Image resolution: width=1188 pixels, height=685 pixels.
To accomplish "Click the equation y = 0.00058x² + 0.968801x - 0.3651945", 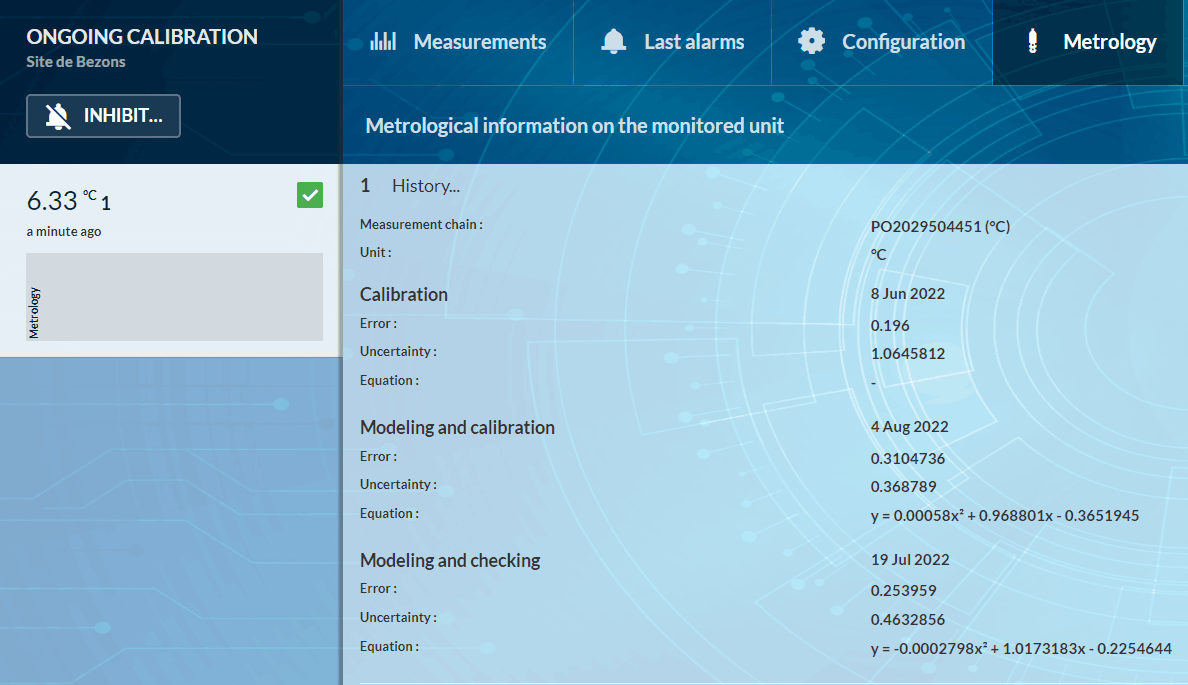I will [1005, 515].
